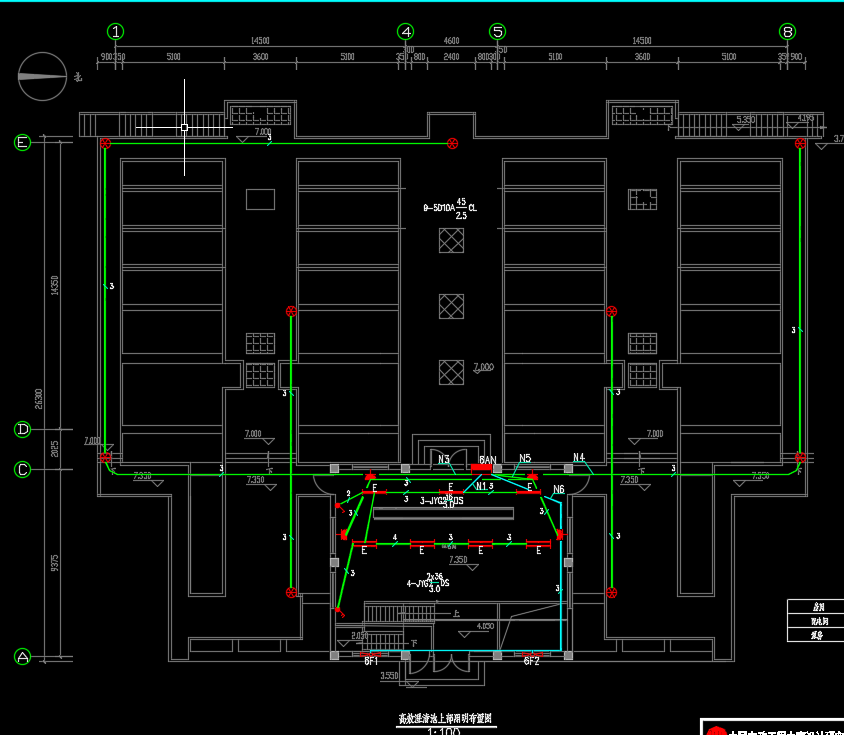Select grid axis bubble A
Screen dimensions: 844x735
(x=23, y=657)
